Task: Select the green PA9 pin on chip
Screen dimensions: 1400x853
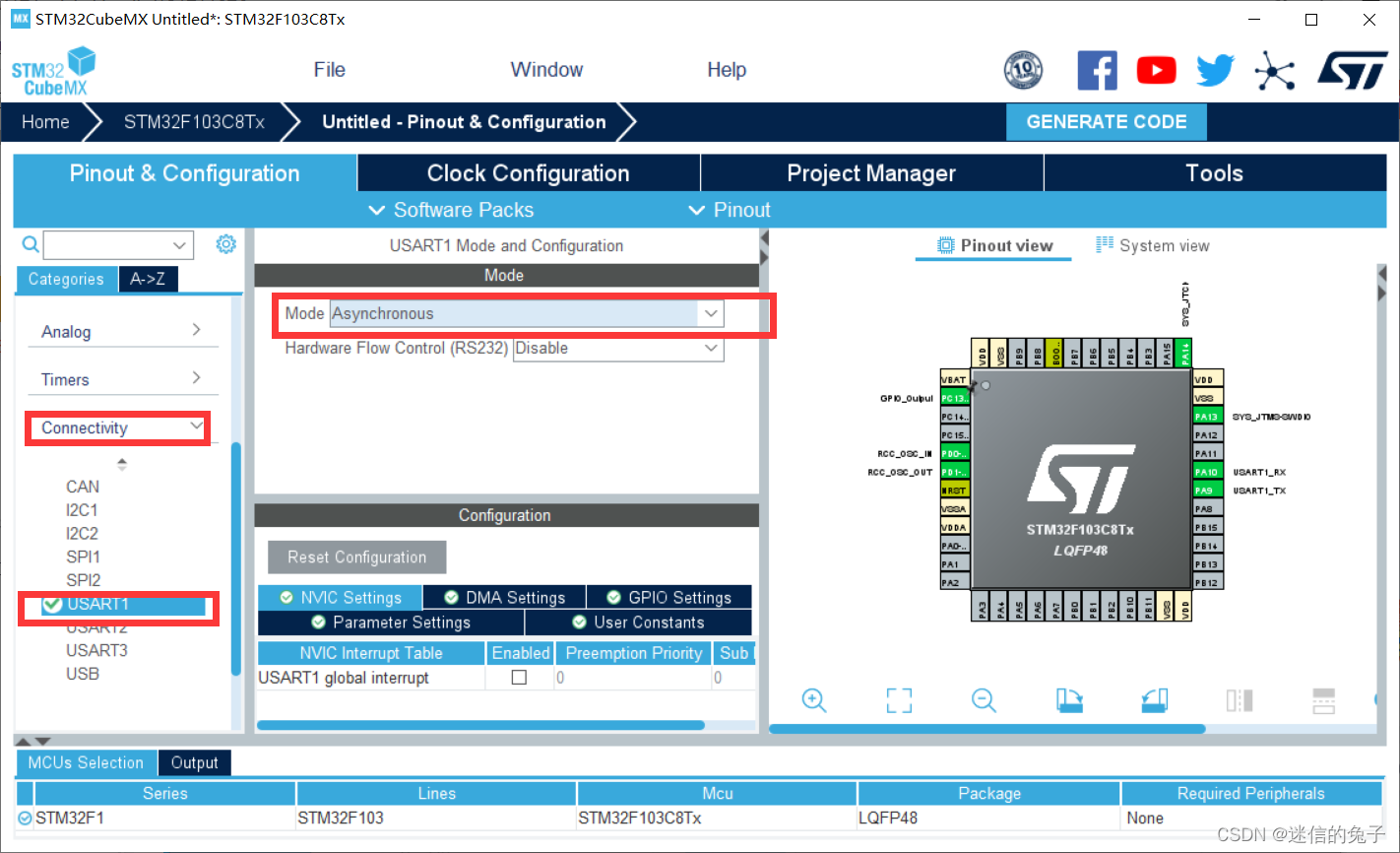Action: click(1207, 491)
